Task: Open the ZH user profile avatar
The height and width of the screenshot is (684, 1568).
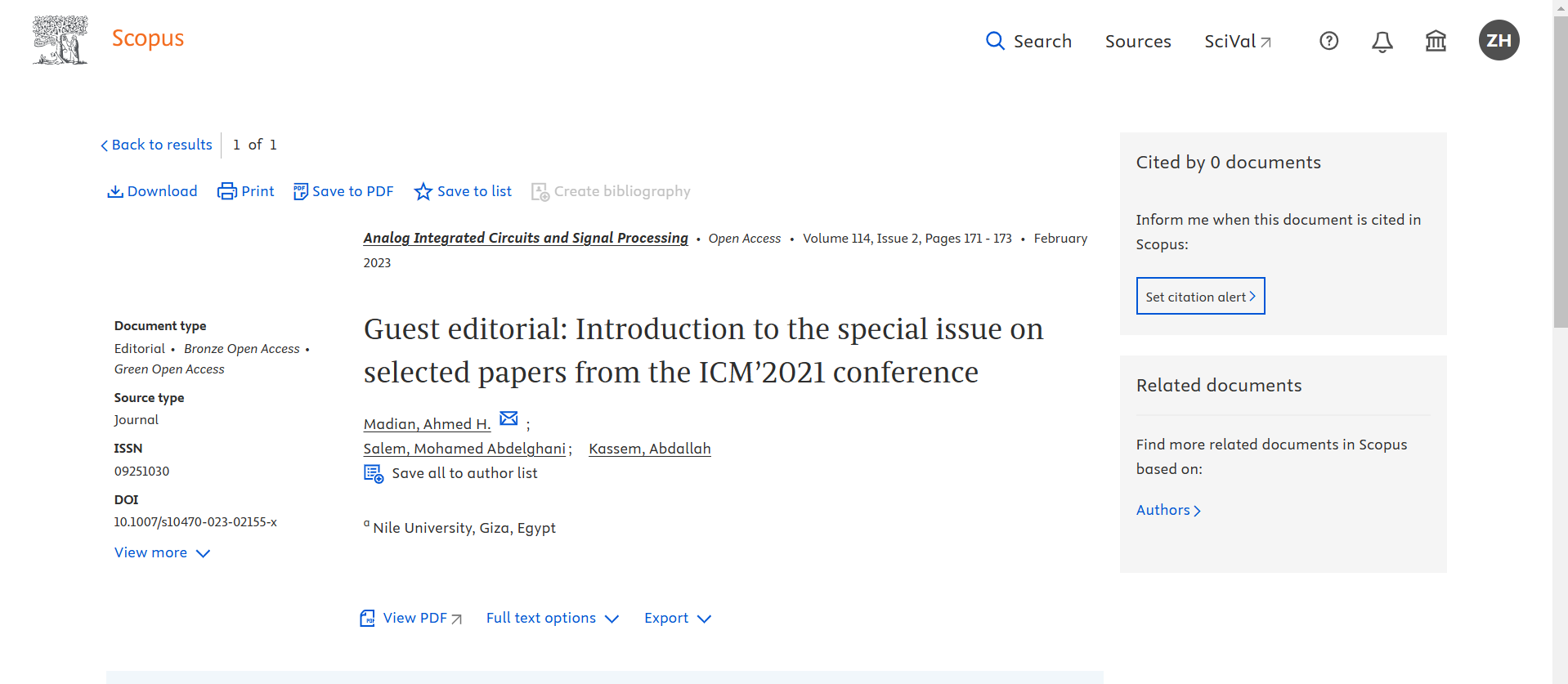Action: [x=1499, y=40]
